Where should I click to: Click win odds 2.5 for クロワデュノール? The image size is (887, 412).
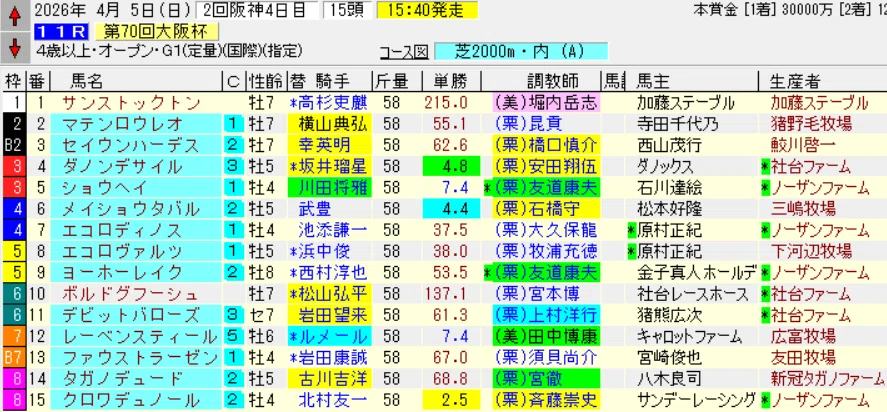[x=451, y=401]
